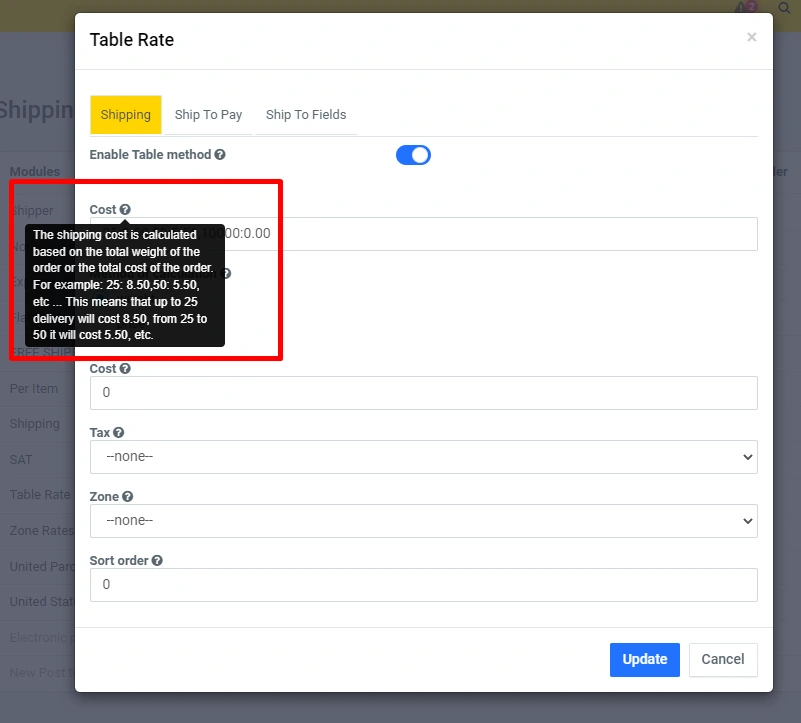Image resolution: width=801 pixels, height=723 pixels.
Task: Click Cancel to dismiss changes
Action: pos(722,659)
